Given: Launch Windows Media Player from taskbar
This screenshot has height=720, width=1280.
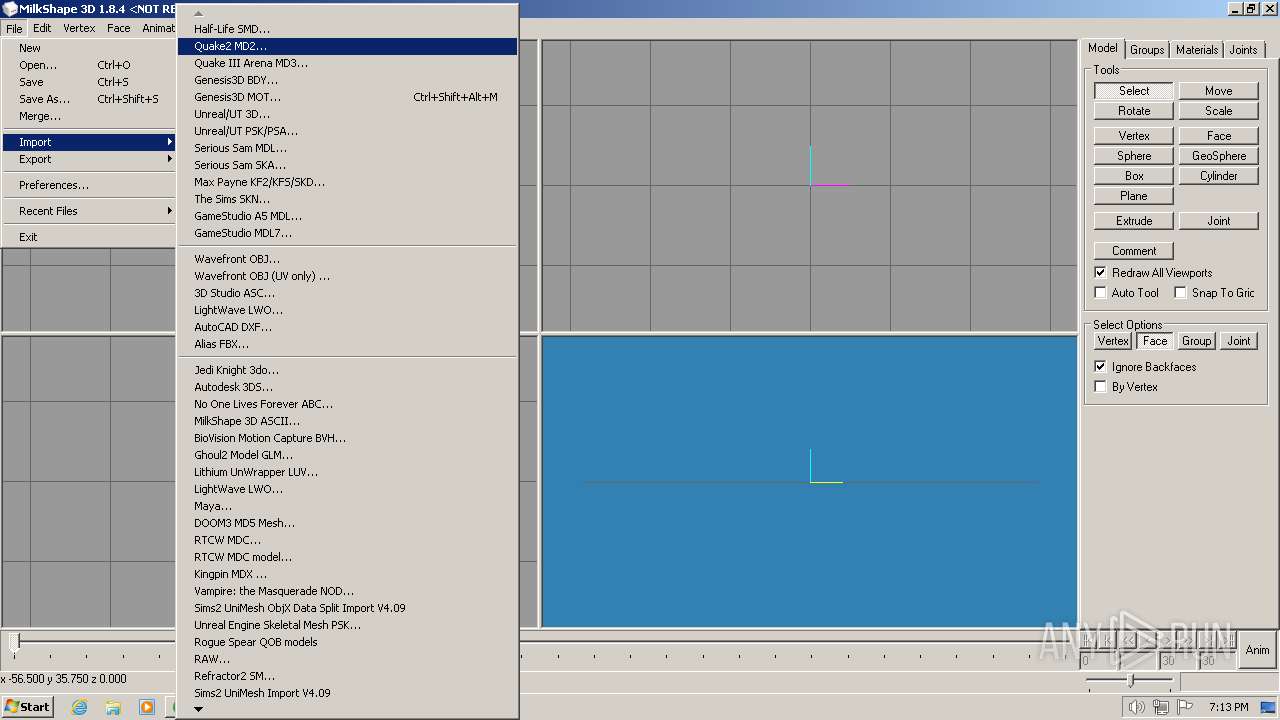Looking at the screenshot, I should tap(147, 707).
